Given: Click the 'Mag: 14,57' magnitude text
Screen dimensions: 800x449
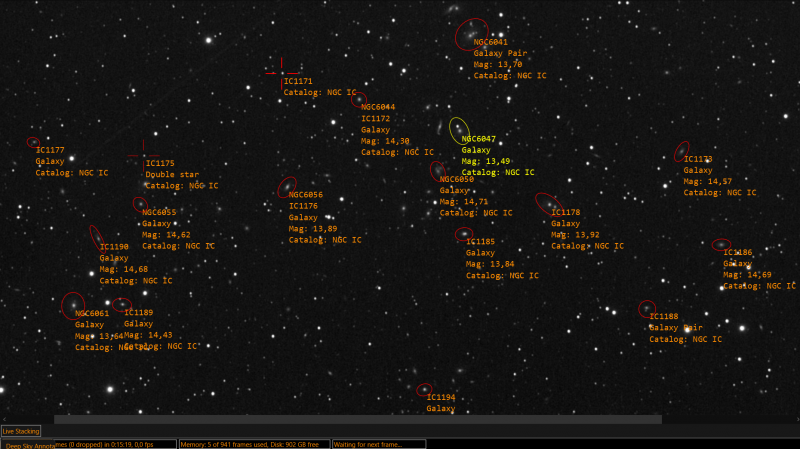Looking at the screenshot, I should [x=708, y=181].
